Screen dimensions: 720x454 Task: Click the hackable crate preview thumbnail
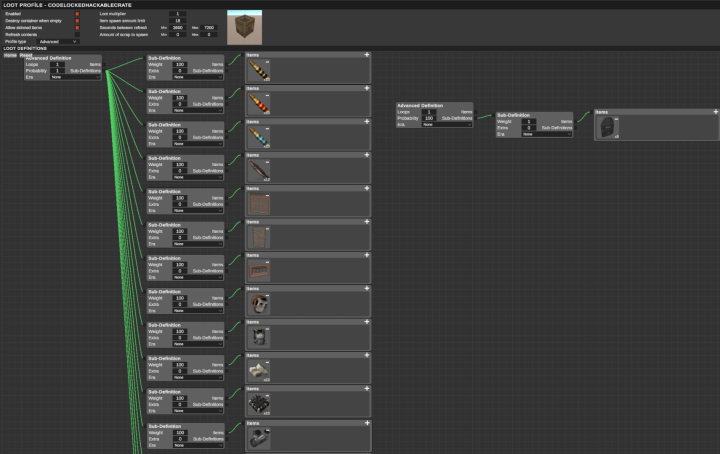point(244,27)
